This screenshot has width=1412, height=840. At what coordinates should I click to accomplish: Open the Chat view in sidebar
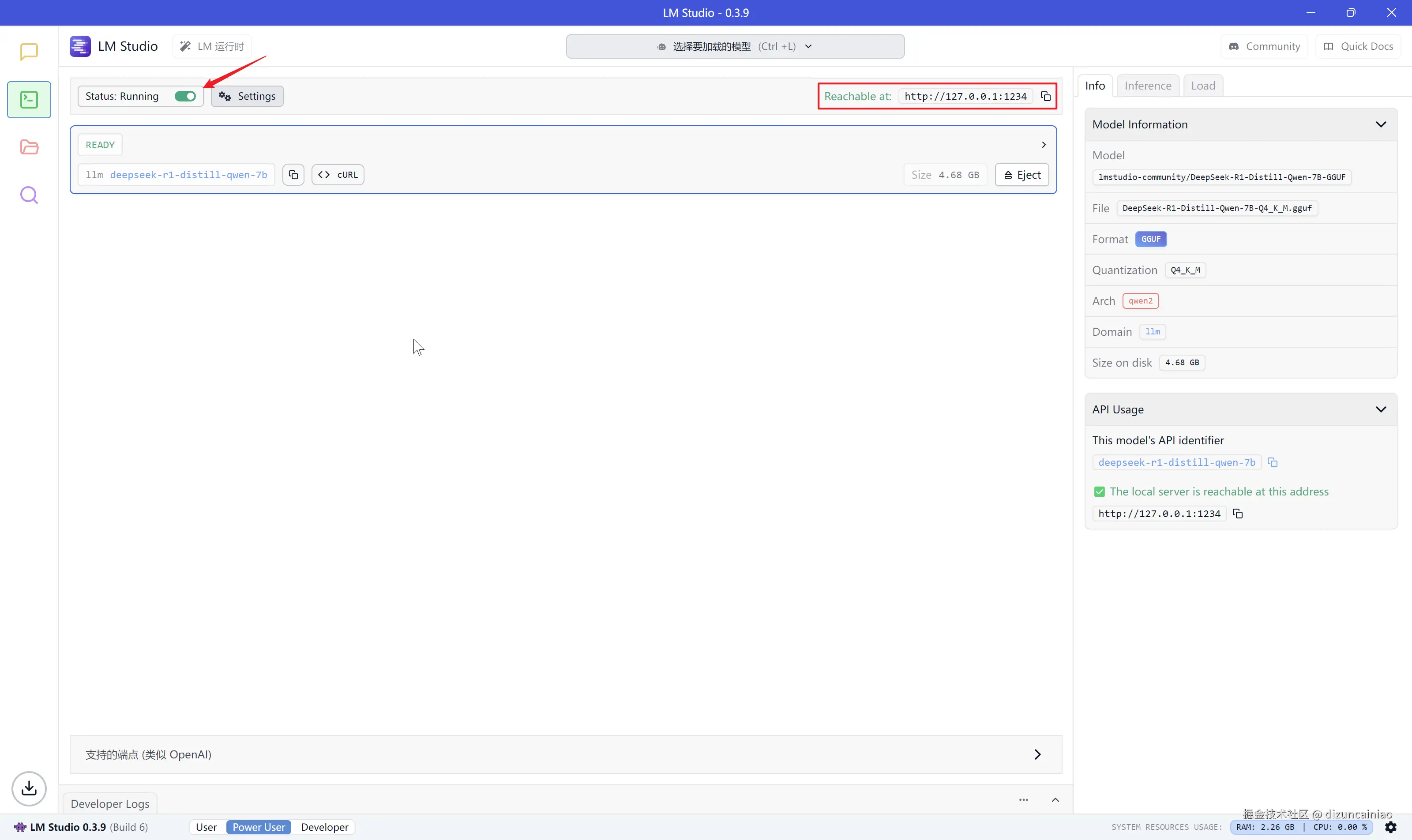pyautogui.click(x=29, y=52)
